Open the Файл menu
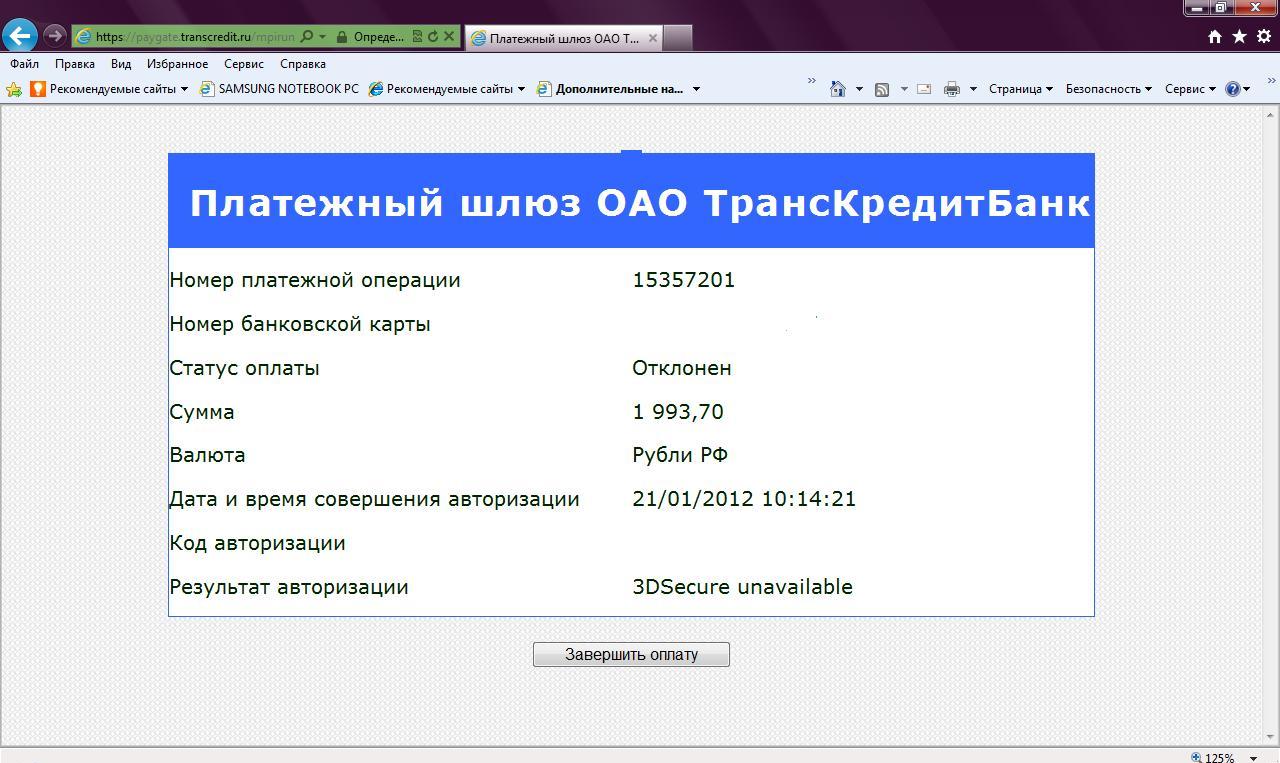The image size is (1280, 763). (24, 64)
